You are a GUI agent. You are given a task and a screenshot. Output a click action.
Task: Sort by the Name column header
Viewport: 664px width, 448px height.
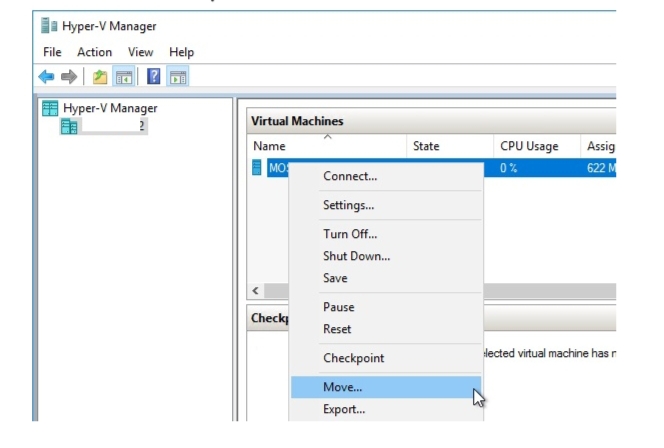point(327,146)
